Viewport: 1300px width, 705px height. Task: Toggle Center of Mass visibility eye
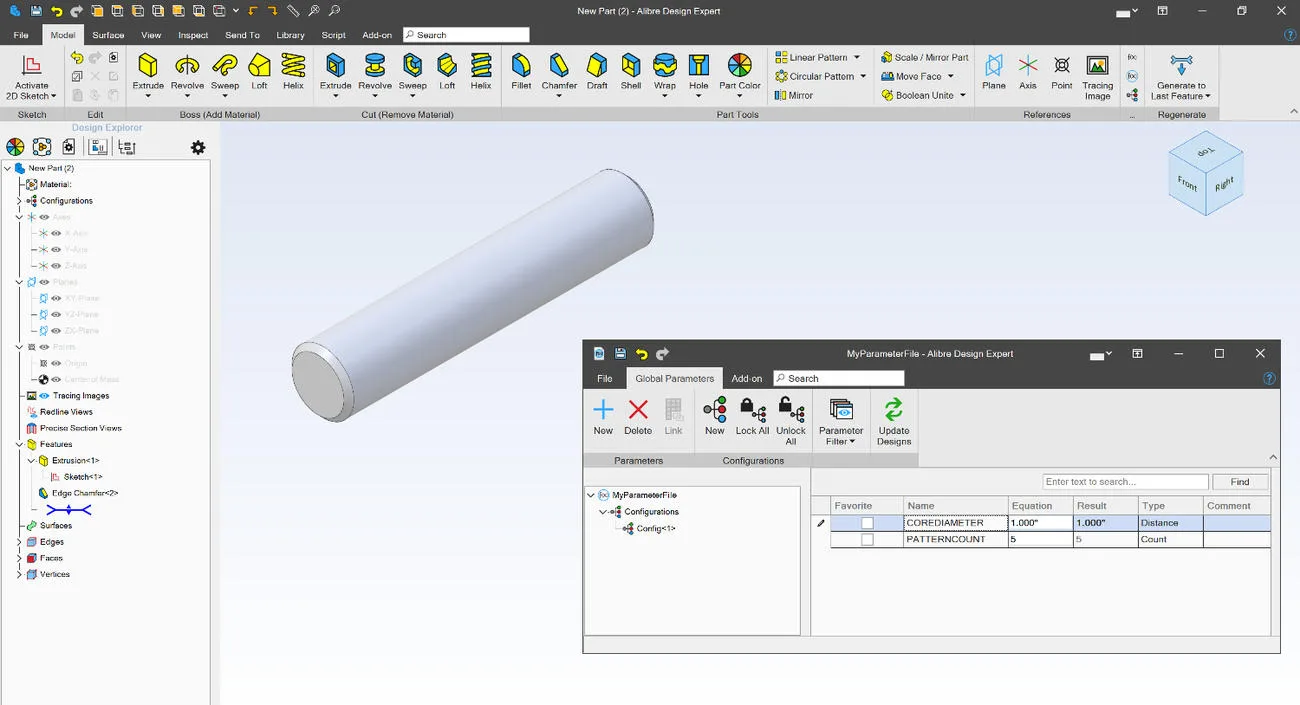pos(56,379)
